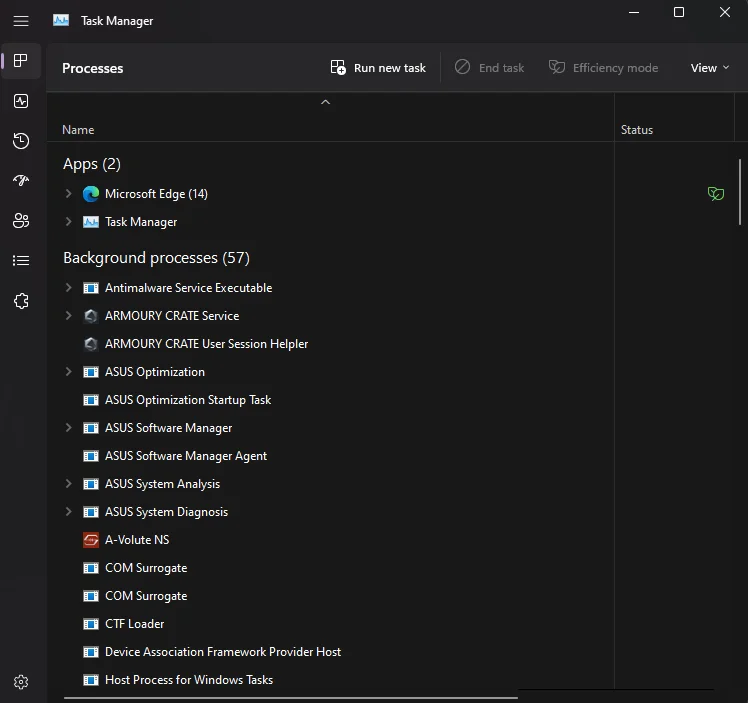This screenshot has height=703, width=748.
Task: Click the green efficiency leaf status icon
Action: point(716,194)
